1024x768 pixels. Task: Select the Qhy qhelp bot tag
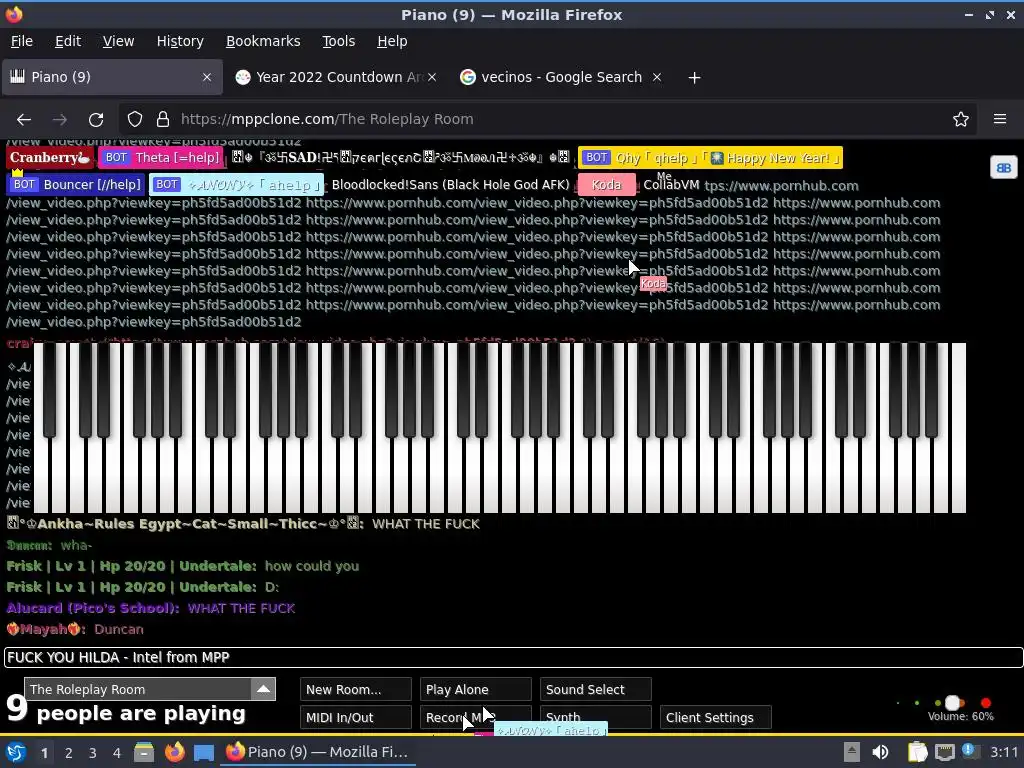tap(710, 157)
